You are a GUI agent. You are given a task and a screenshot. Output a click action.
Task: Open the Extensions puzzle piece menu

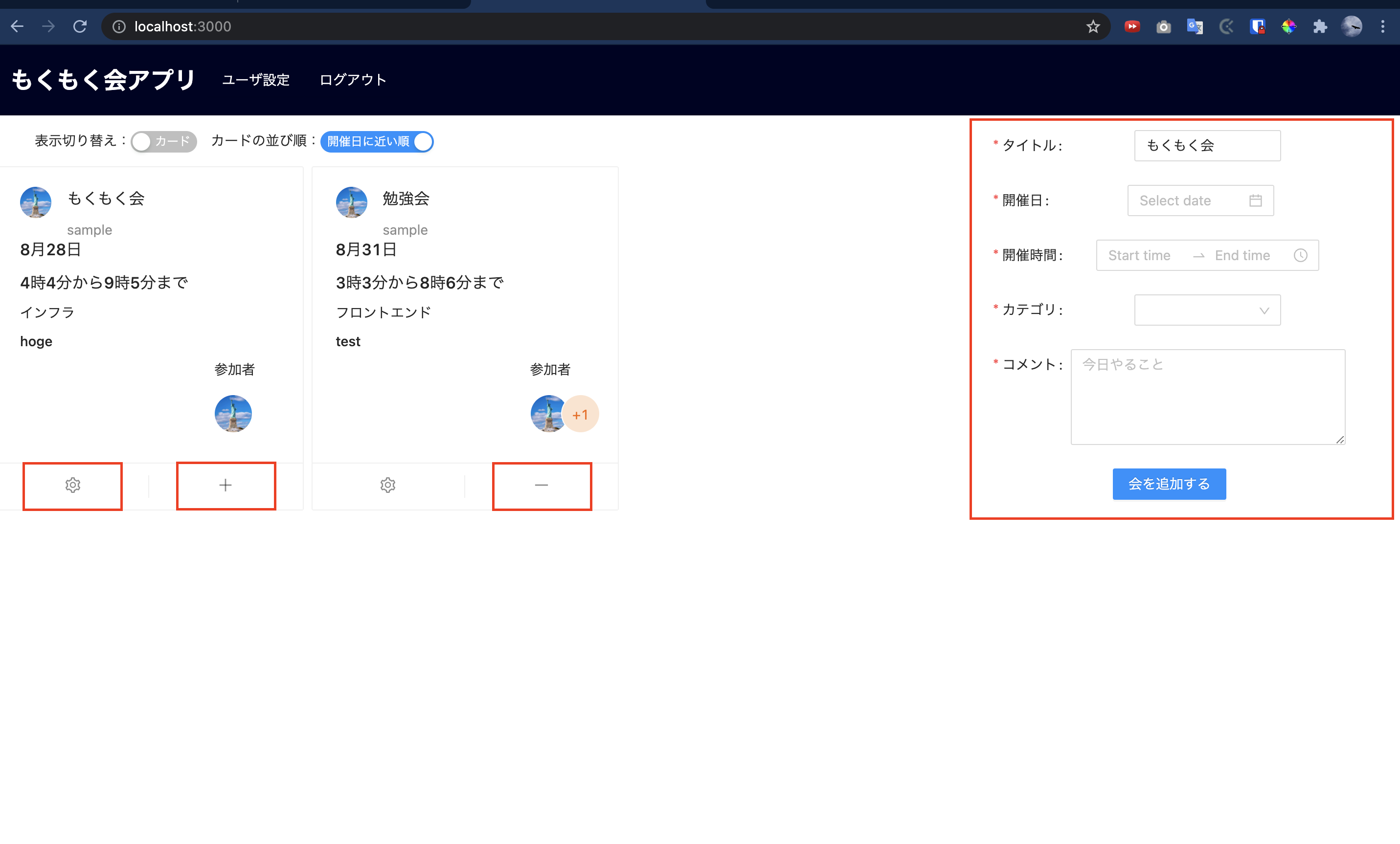click(1320, 27)
